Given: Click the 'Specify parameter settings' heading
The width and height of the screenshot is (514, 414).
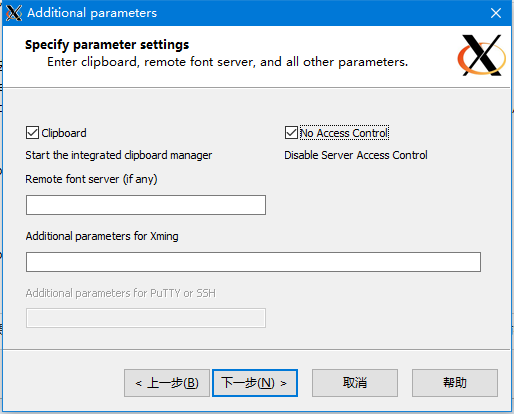Looking at the screenshot, I should [x=107, y=45].
